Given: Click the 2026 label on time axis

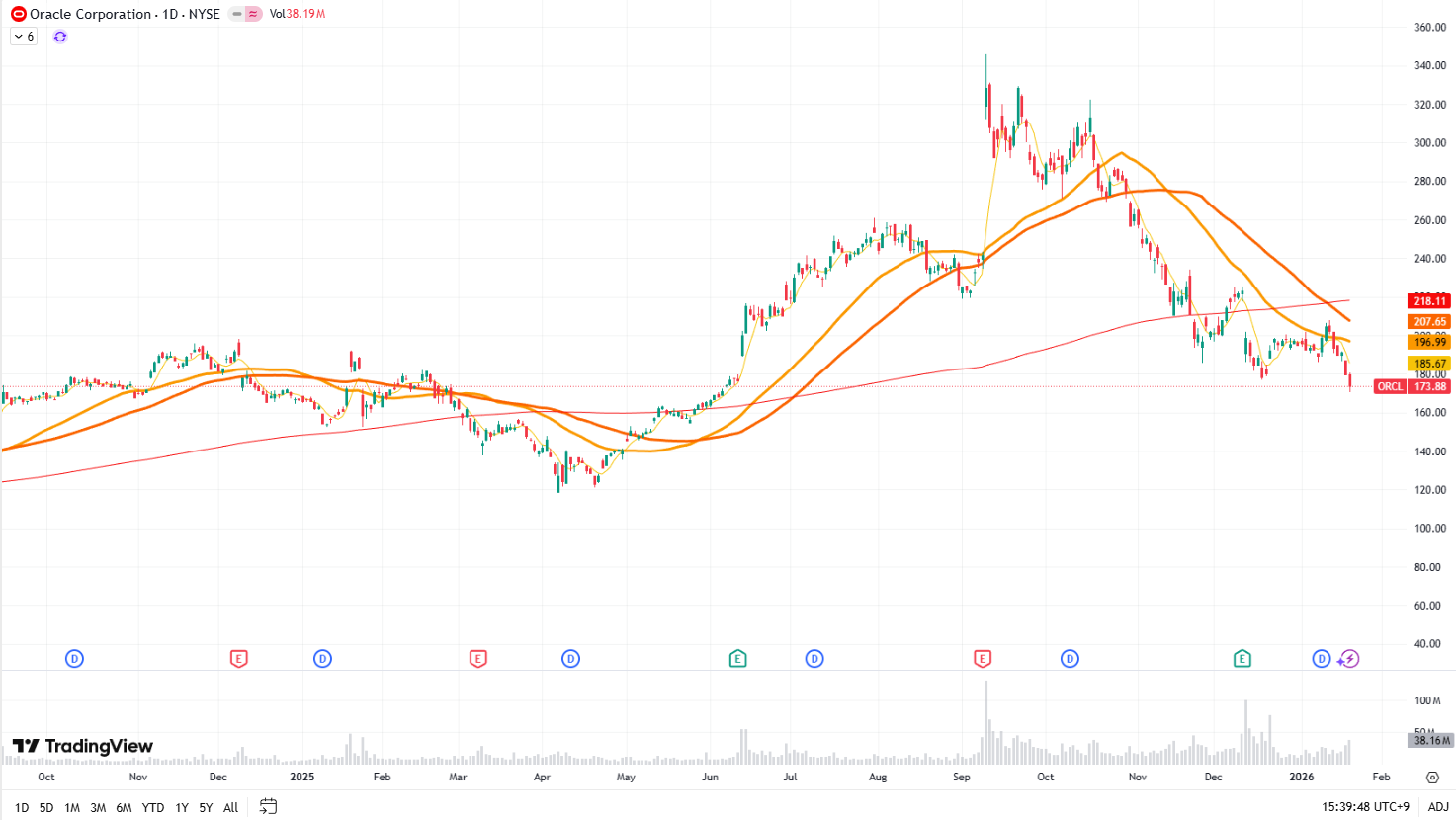Looking at the screenshot, I should (x=1302, y=778).
